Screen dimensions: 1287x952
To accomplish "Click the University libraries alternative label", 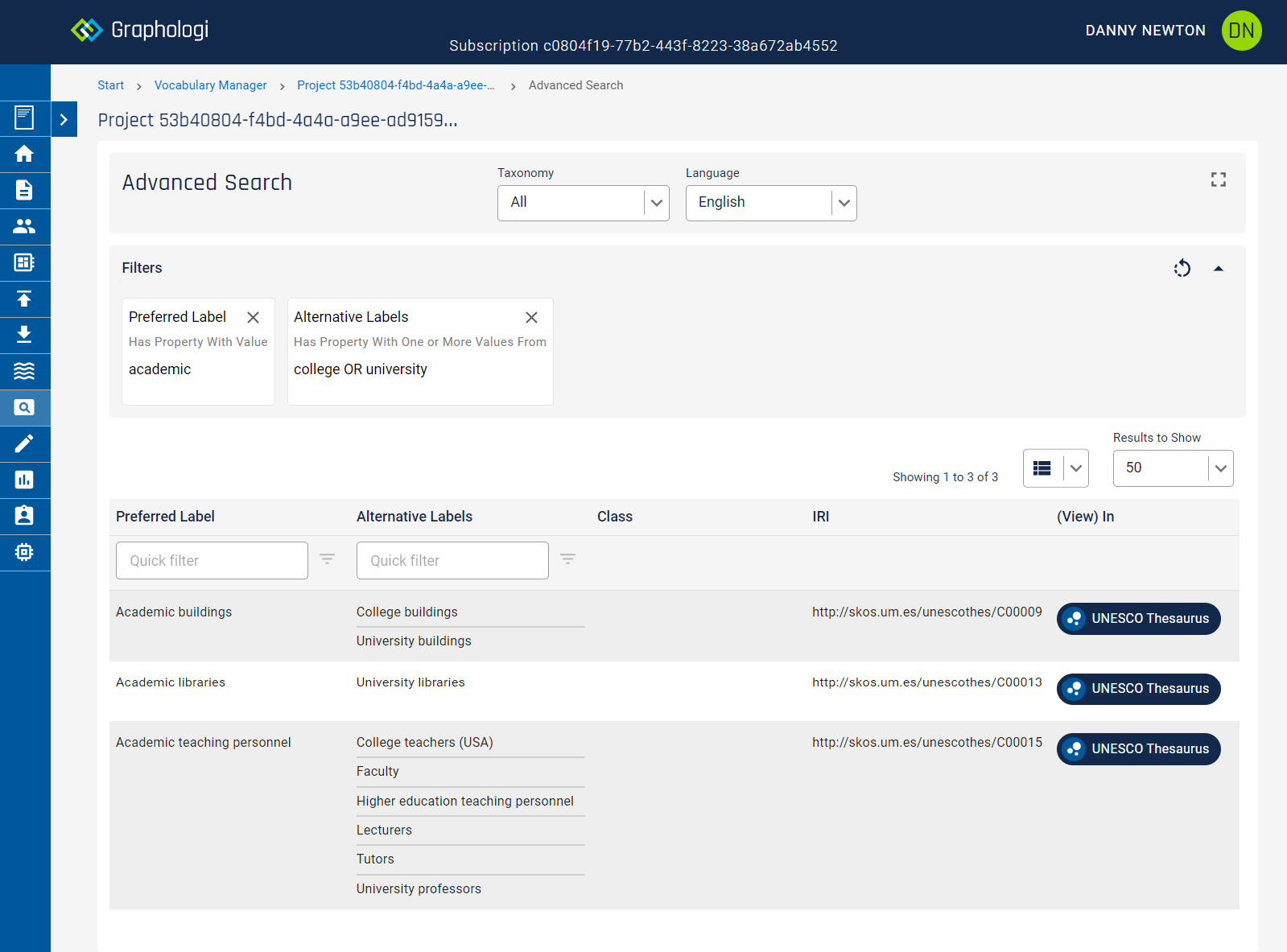I will coord(410,682).
